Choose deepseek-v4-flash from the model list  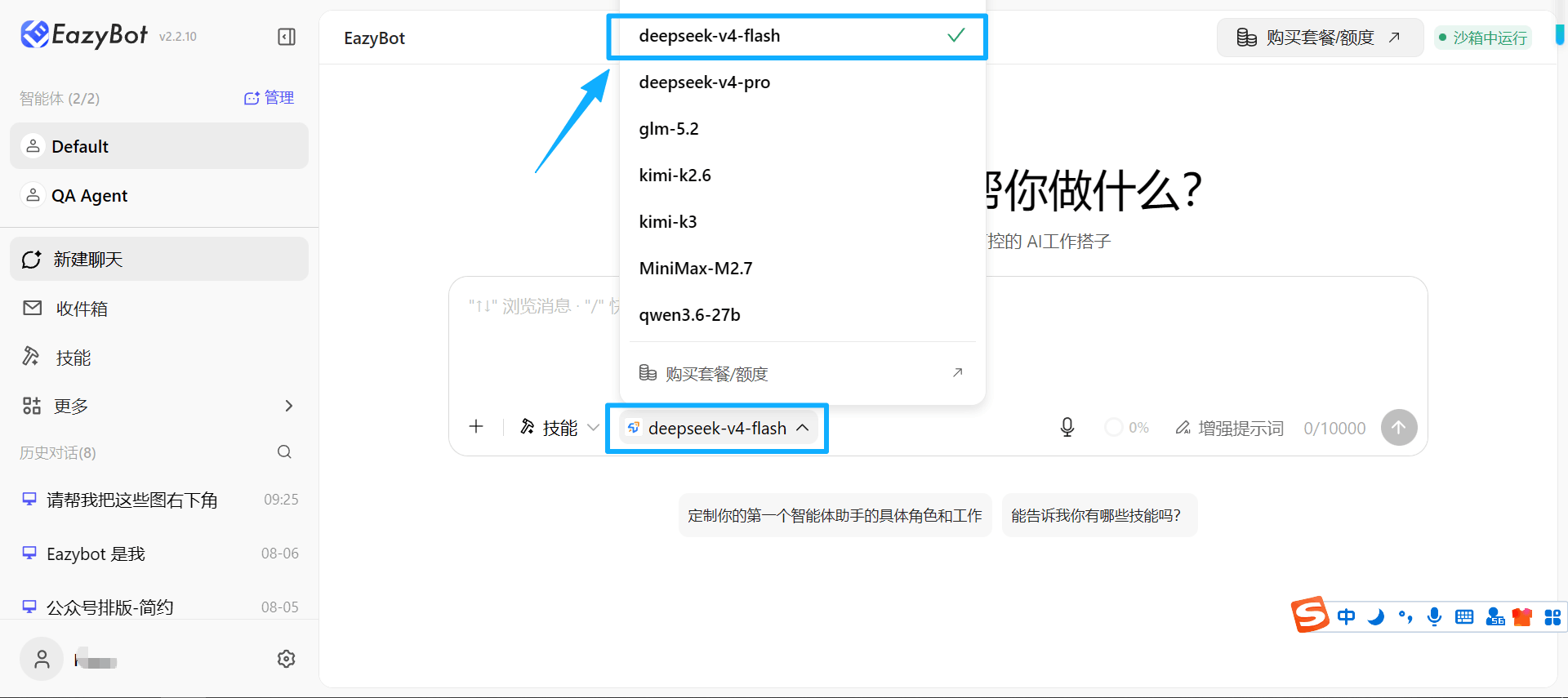tap(802, 36)
